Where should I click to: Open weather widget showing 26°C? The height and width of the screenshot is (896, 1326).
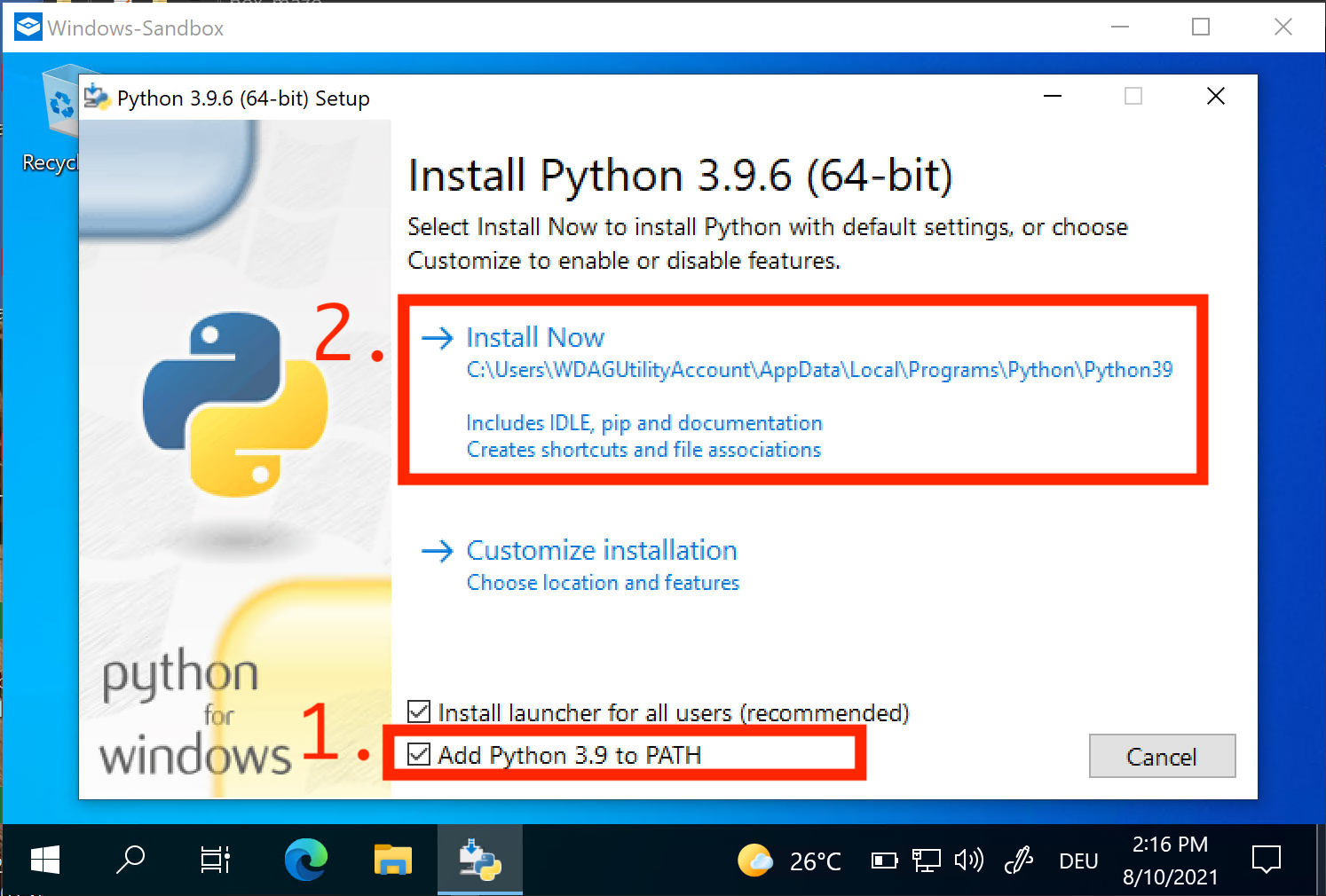pos(789,861)
